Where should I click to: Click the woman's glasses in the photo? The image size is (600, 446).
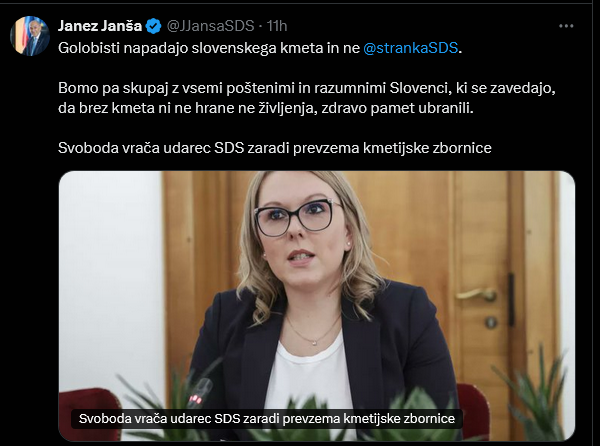point(298,218)
